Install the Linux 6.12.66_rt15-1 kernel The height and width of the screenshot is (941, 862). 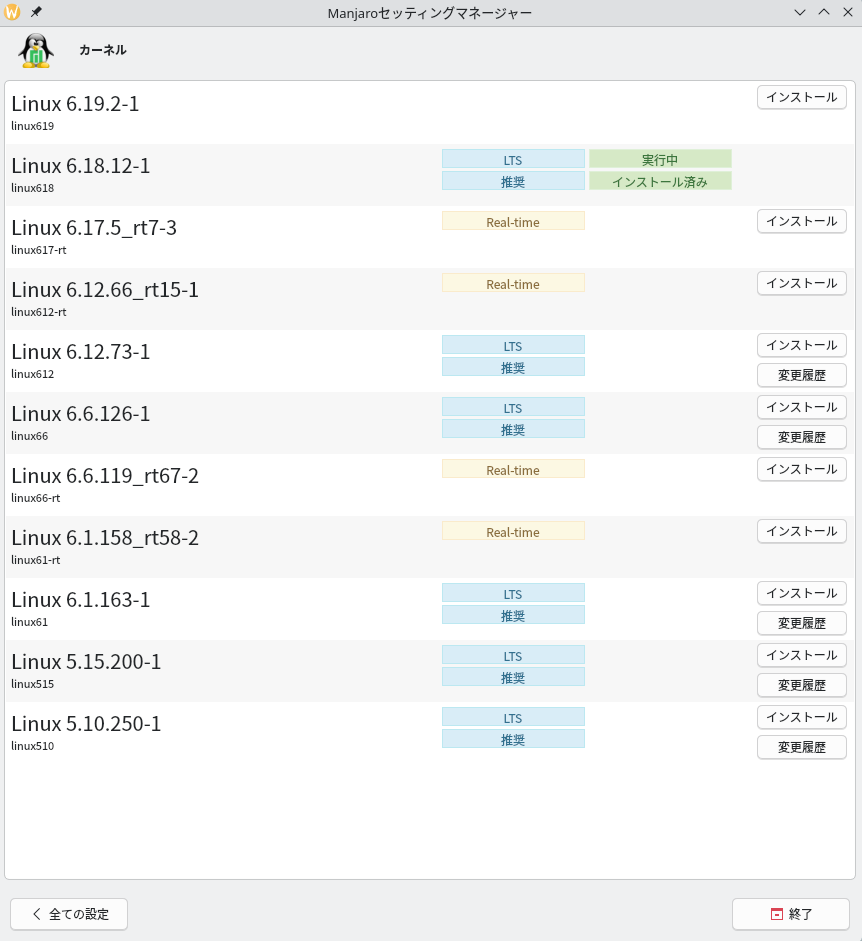click(x=801, y=283)
